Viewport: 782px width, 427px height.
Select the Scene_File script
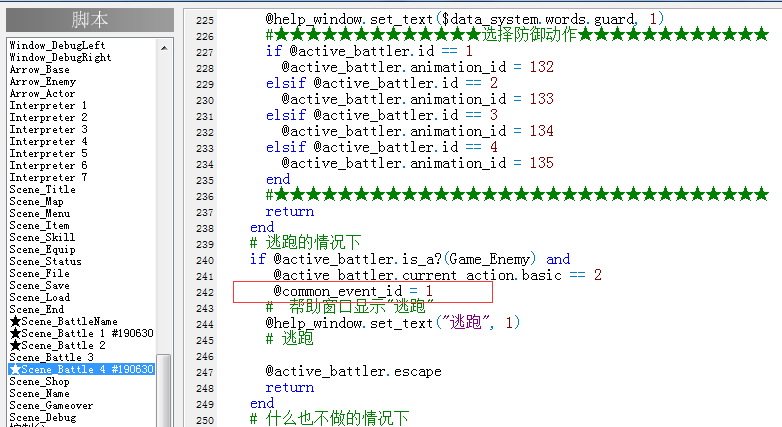point(39,273)
